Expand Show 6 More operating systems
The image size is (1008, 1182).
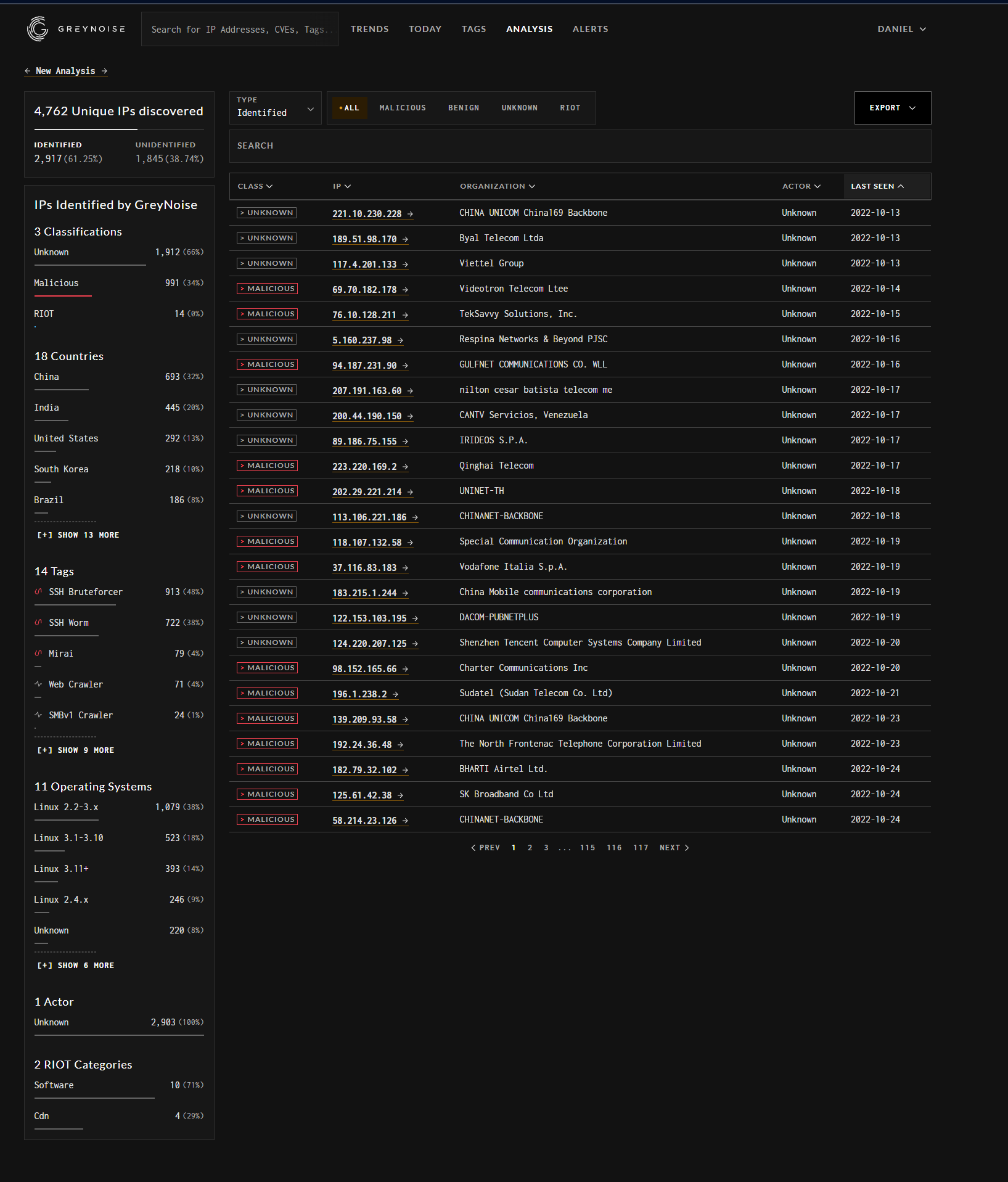tap(76, 966)
